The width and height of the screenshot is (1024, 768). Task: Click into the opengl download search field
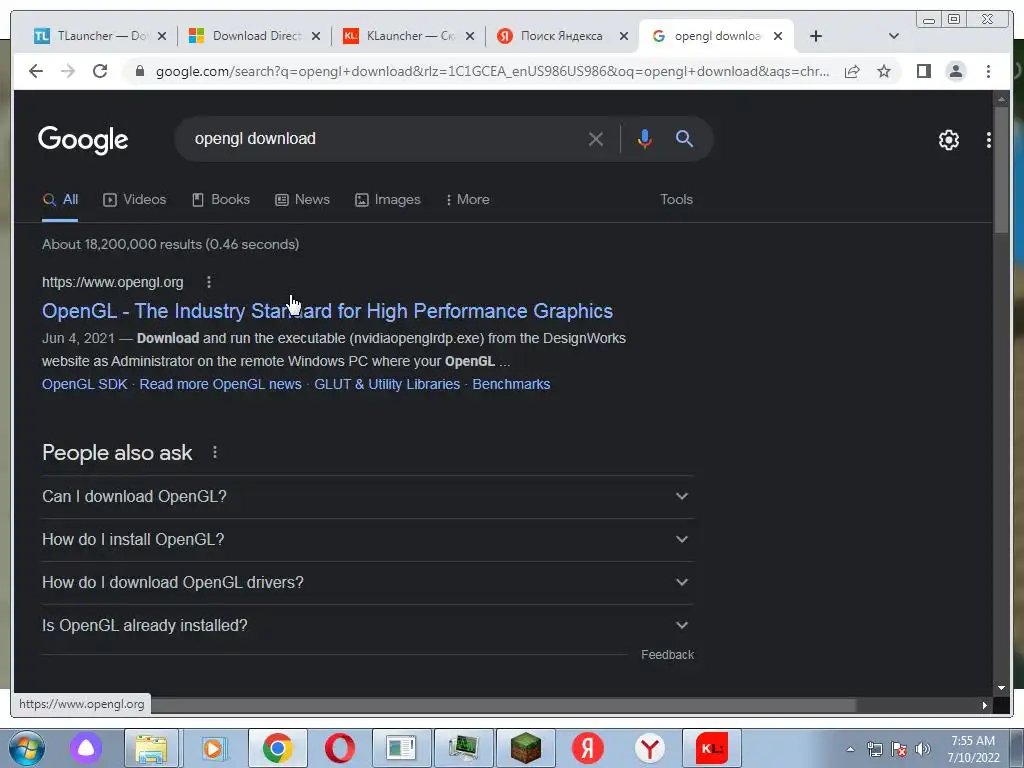click(x=385, y=138)
